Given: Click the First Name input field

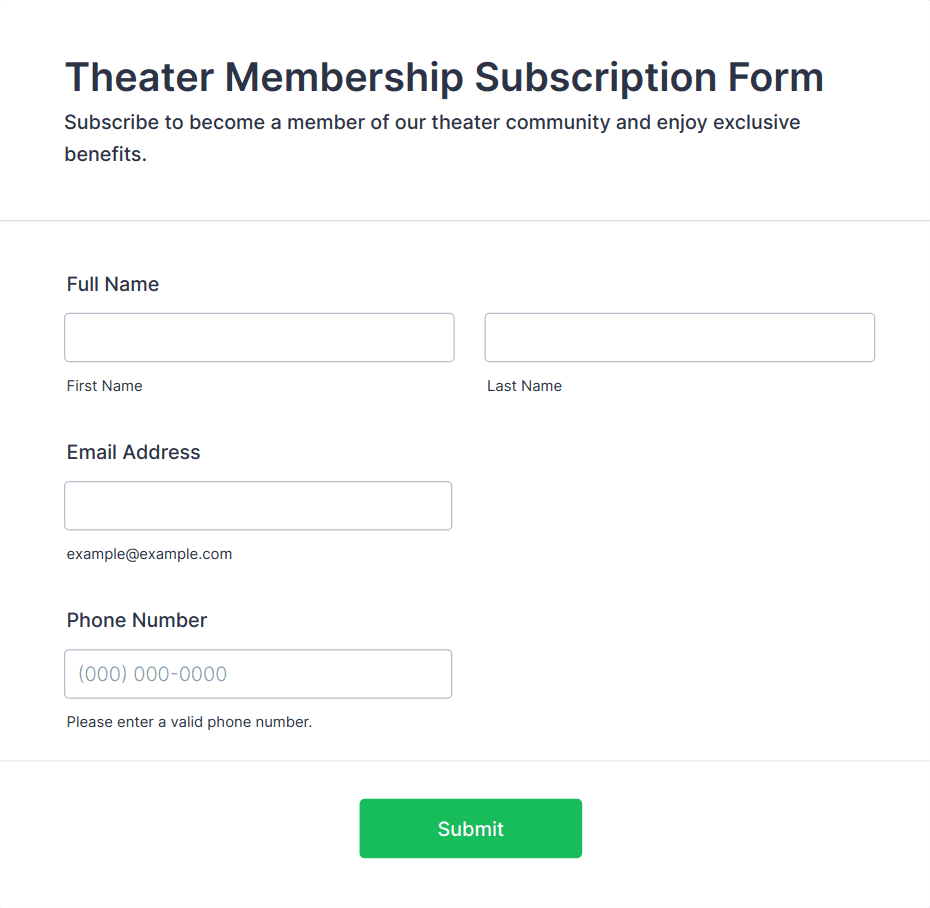Looking at the screenshot, I should pos(259,338).
